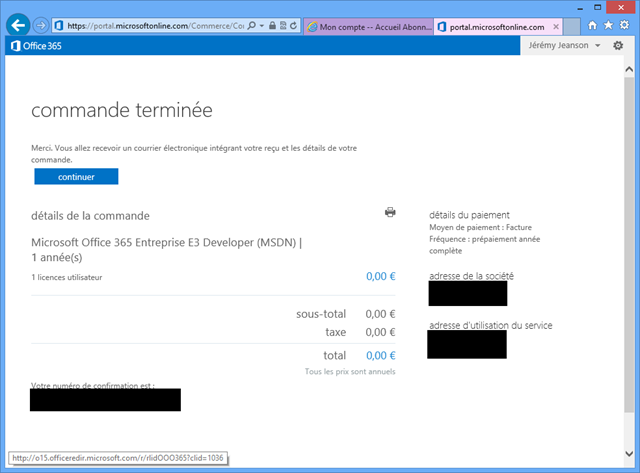Minimize the browser window
This screenshot has height=473, width=640.
click(580, 8)
